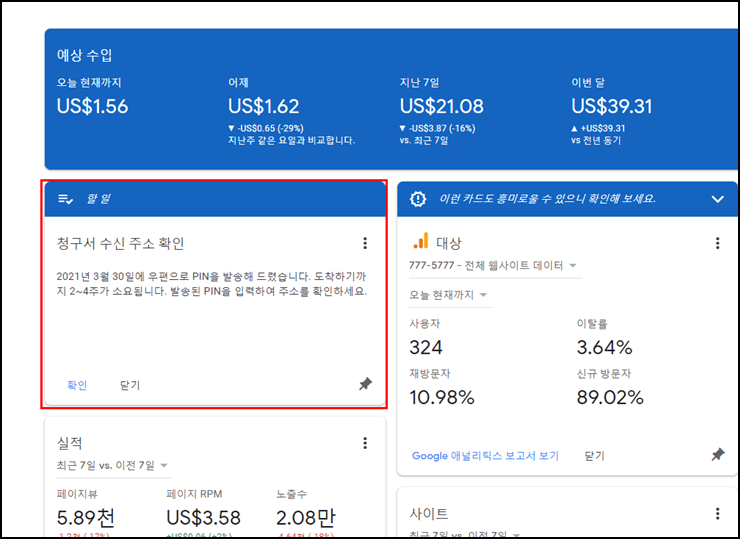Click the -US$0.65 (-29%) change indicator

point(266,128)
